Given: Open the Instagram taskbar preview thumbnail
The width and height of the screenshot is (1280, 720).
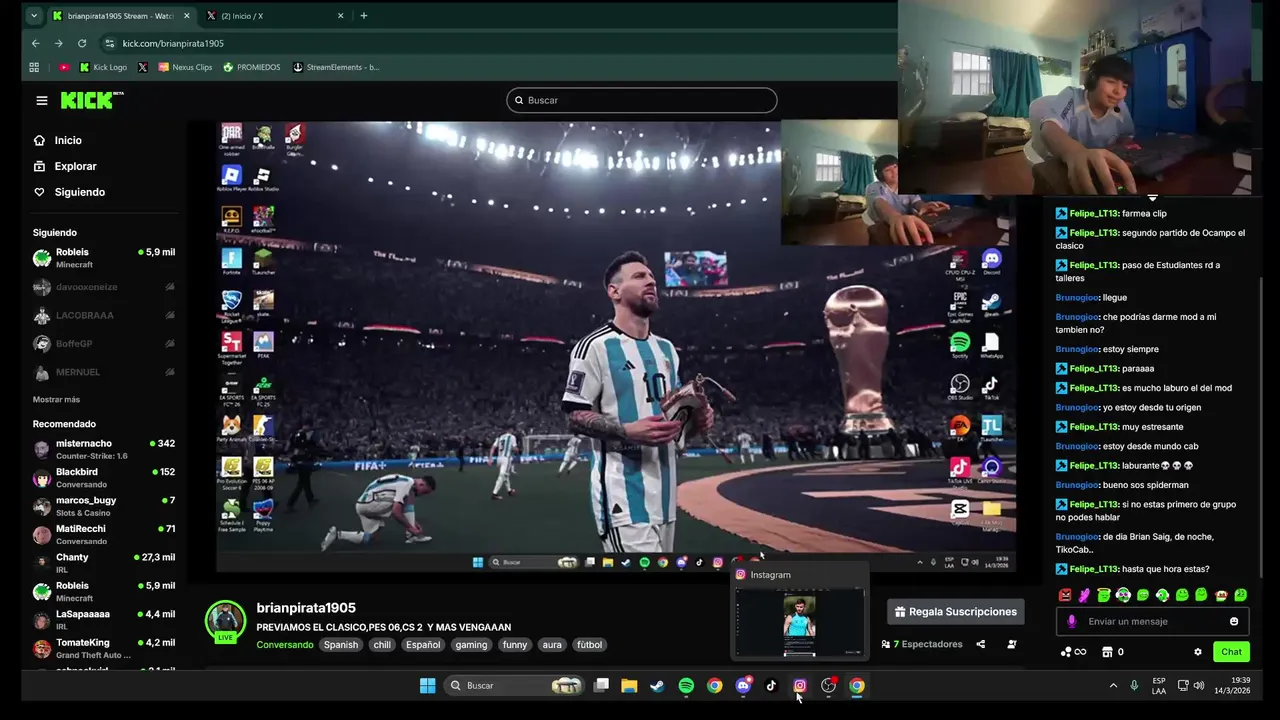Looking at the screenshot, I should [x=799, y=623].
